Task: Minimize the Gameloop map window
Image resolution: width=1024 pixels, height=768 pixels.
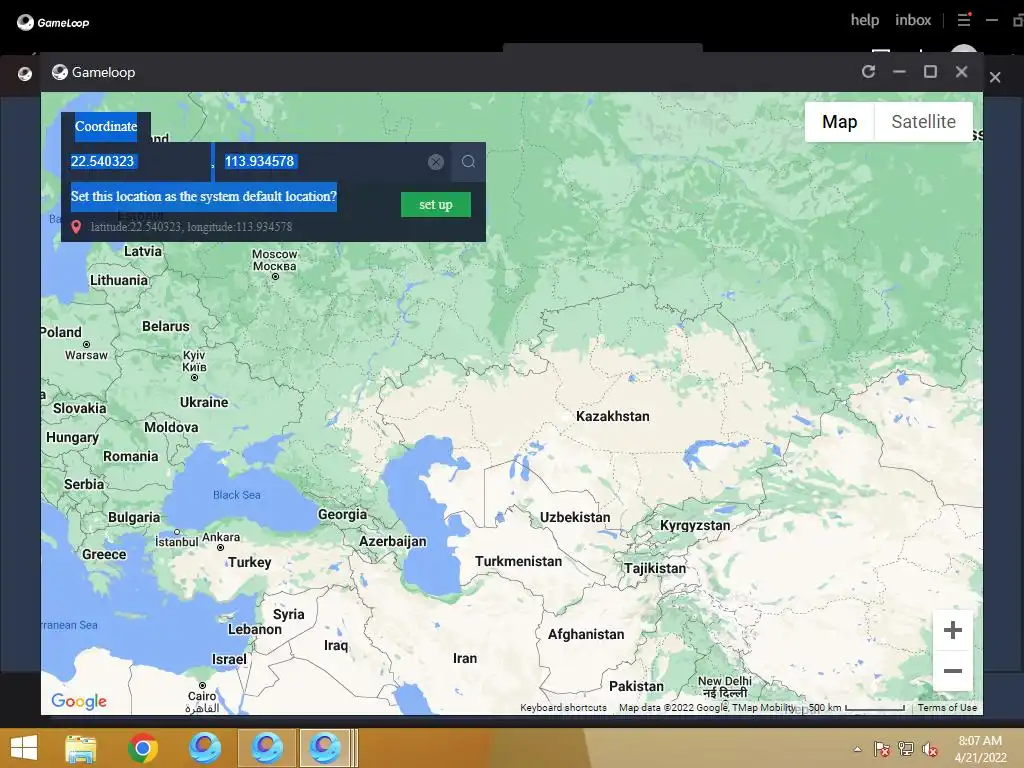Action: pyautogui.click(x=899, y=72)
